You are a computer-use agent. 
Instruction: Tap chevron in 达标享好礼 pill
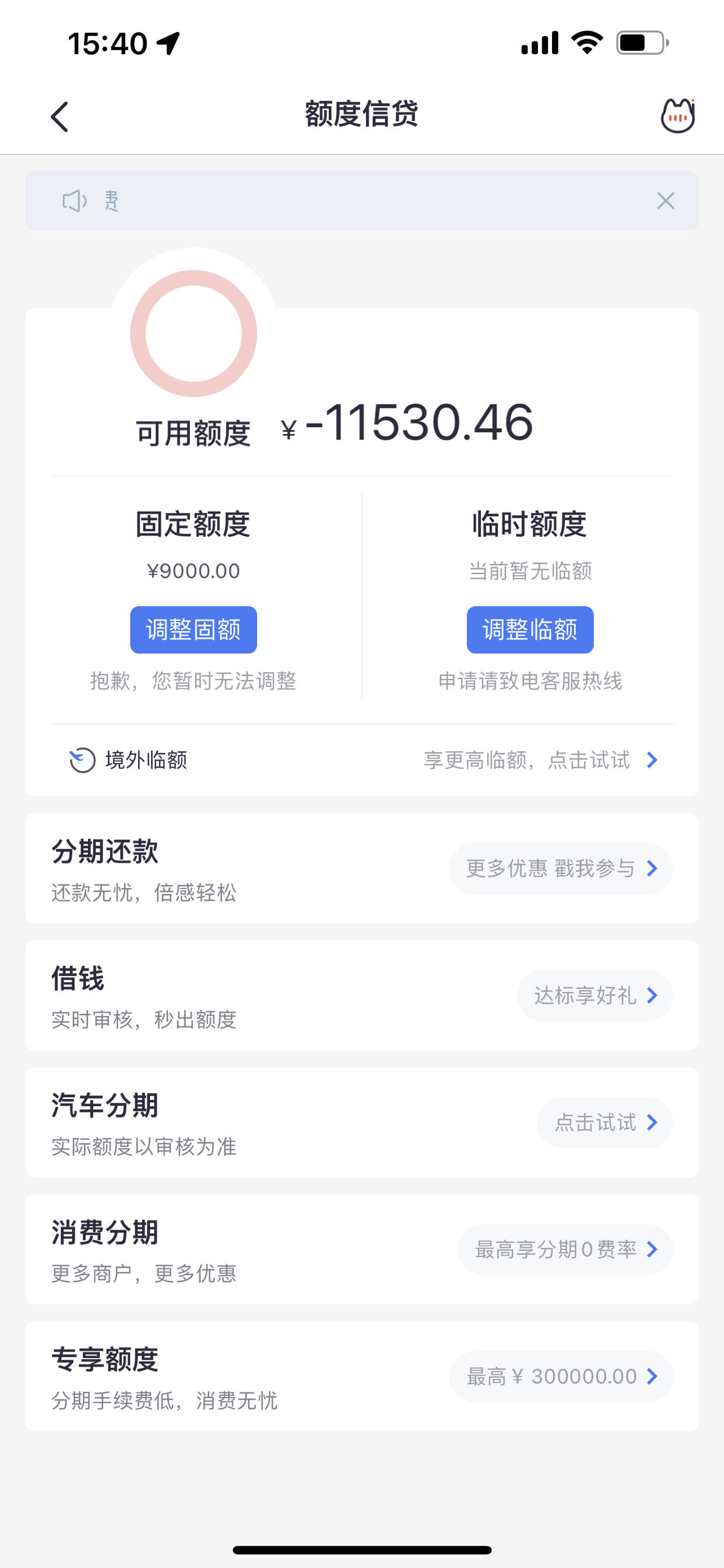click(652, 996)
